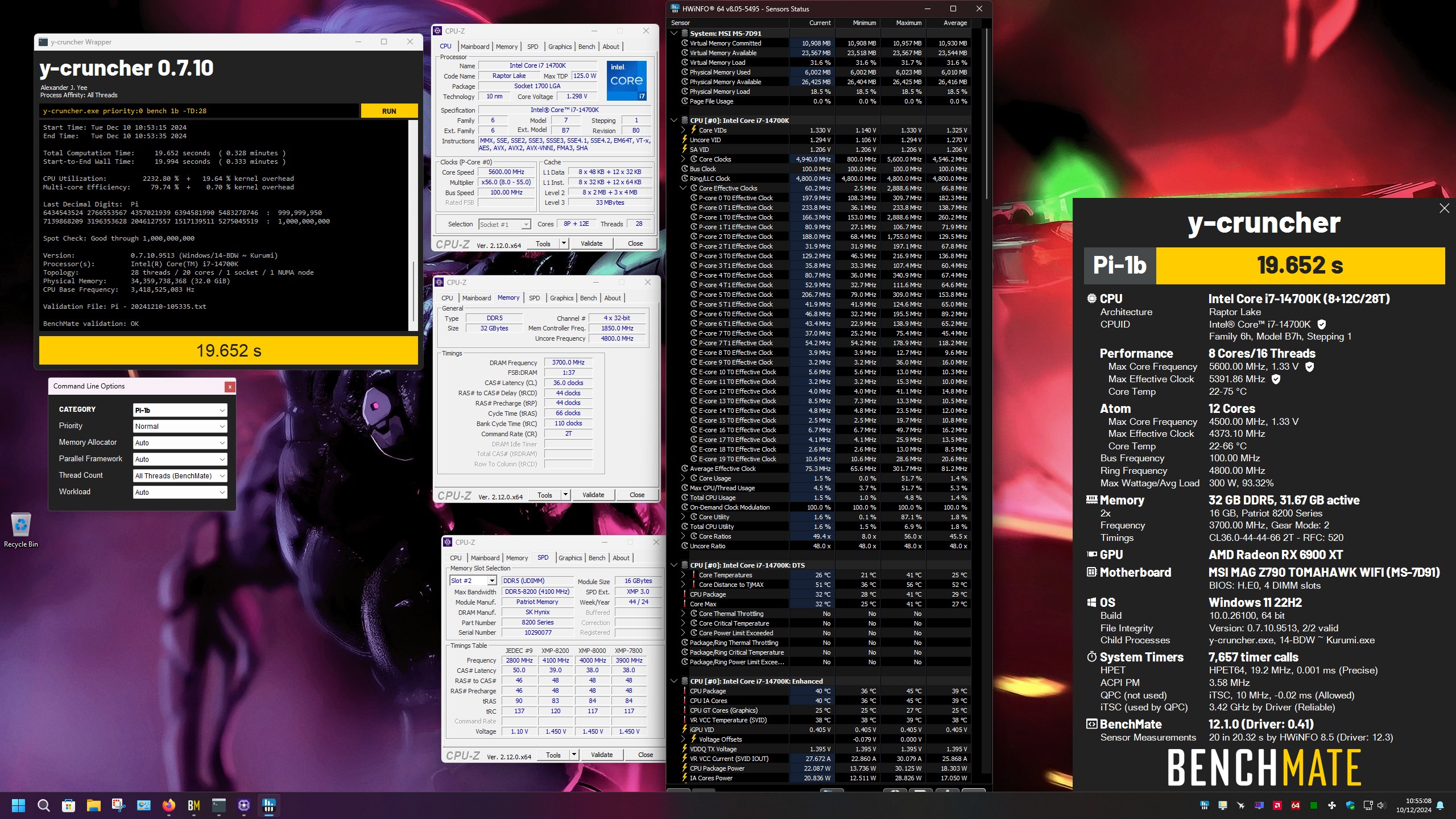Switch to CPU-Z taskbar icon
The height and width of the screenshot is (819, 1456).
243,805
